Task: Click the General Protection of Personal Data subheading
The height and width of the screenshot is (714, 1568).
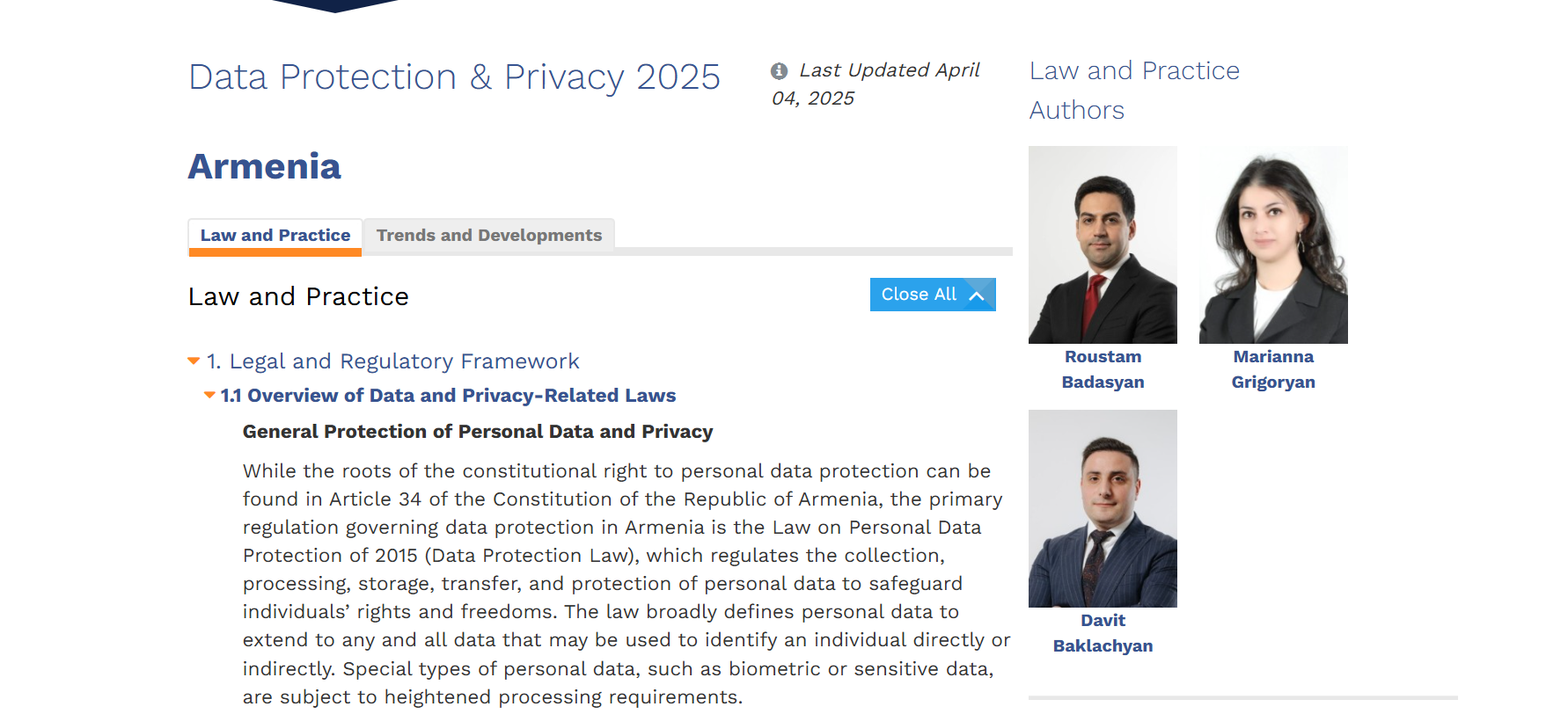Action: coord(478,432)
